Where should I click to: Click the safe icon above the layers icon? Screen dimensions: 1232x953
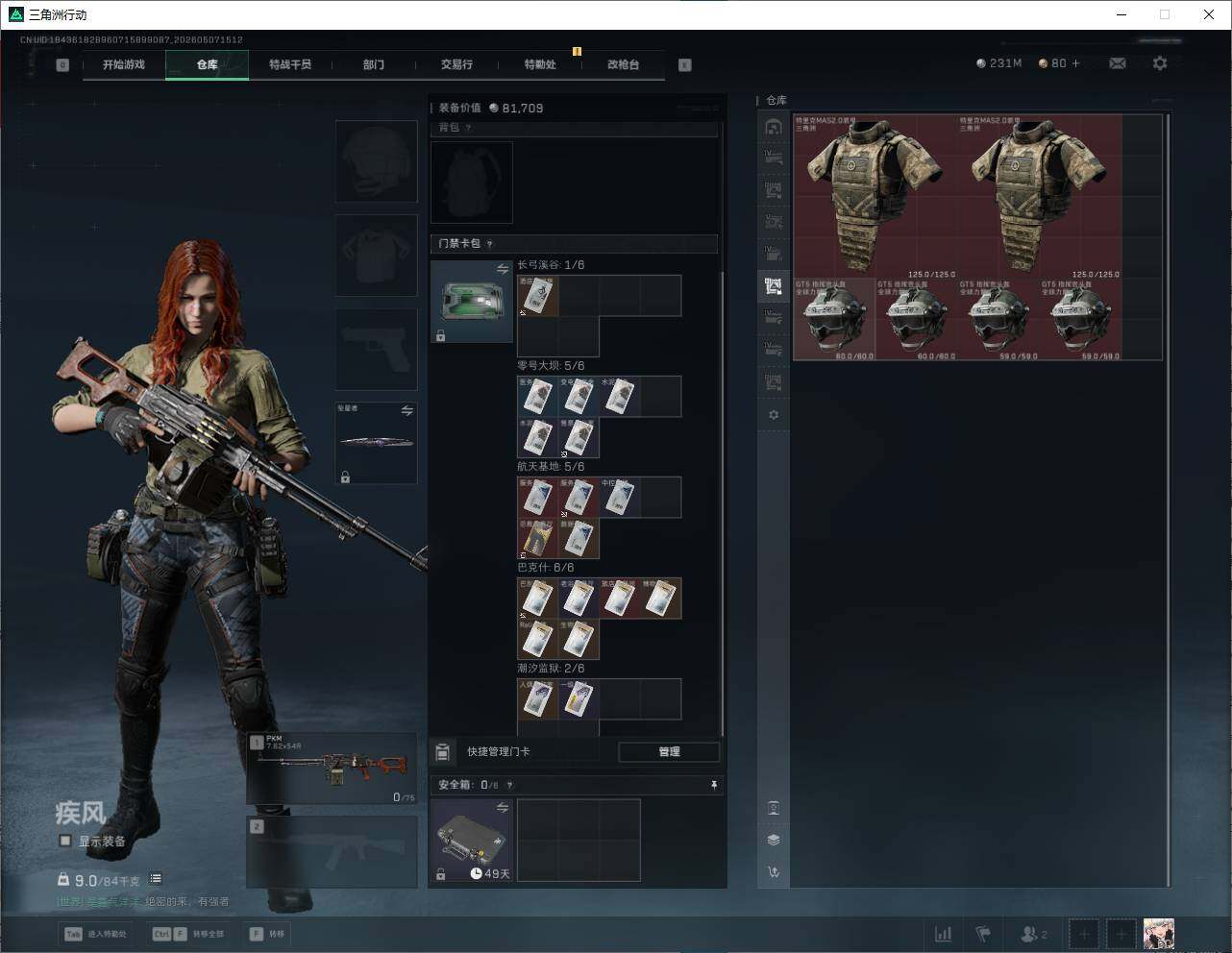click(774, 808)
